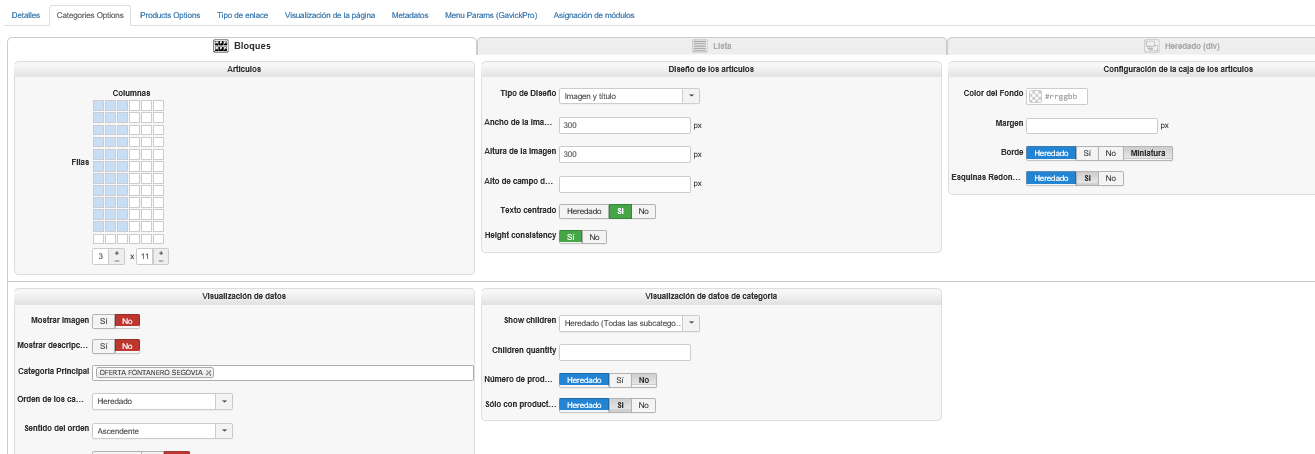Disable Height consistency by choosing No
This screenshot has width=1315, height=454.
(x=594, y=237)
